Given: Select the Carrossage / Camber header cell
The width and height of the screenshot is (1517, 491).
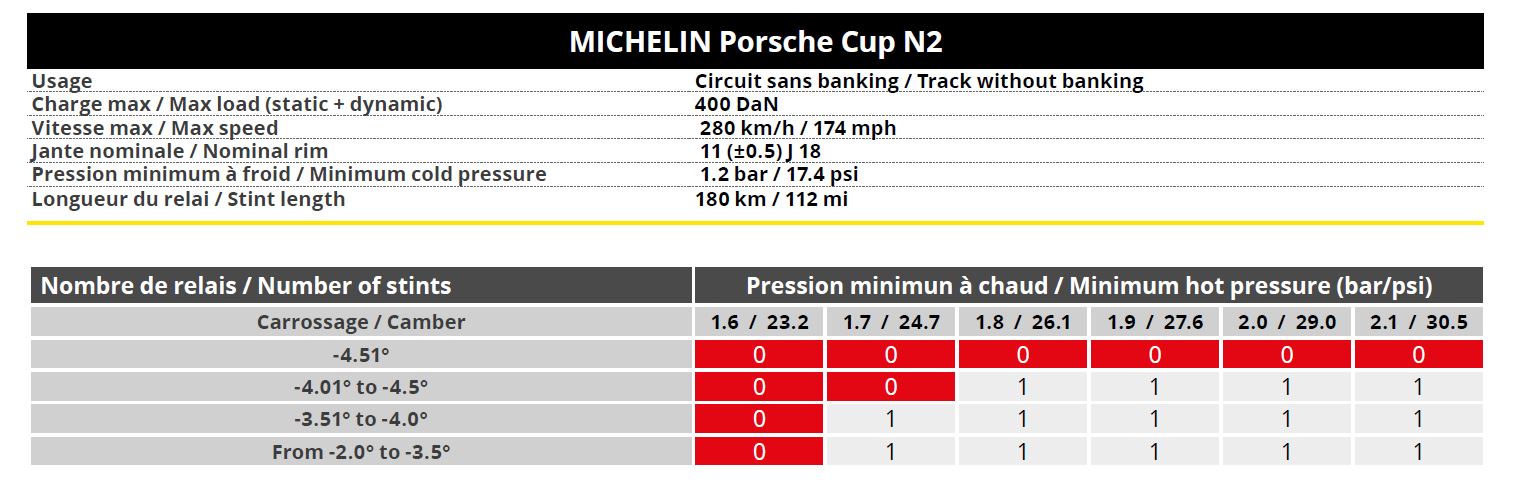Looking at the screenshot, I should click(x=361, y=322).
